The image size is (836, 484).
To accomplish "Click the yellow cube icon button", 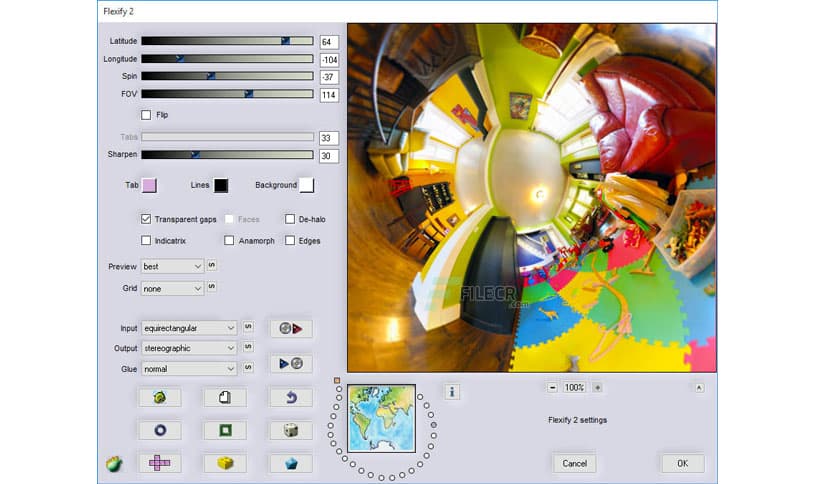I will tap(225, 463).
